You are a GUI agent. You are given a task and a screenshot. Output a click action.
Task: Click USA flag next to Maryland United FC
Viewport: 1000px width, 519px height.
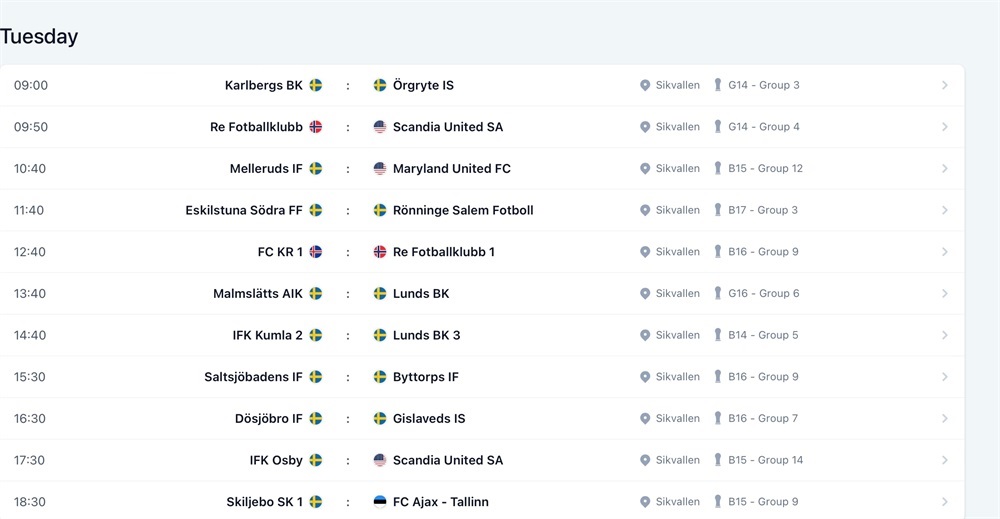[x=380, y=168]
